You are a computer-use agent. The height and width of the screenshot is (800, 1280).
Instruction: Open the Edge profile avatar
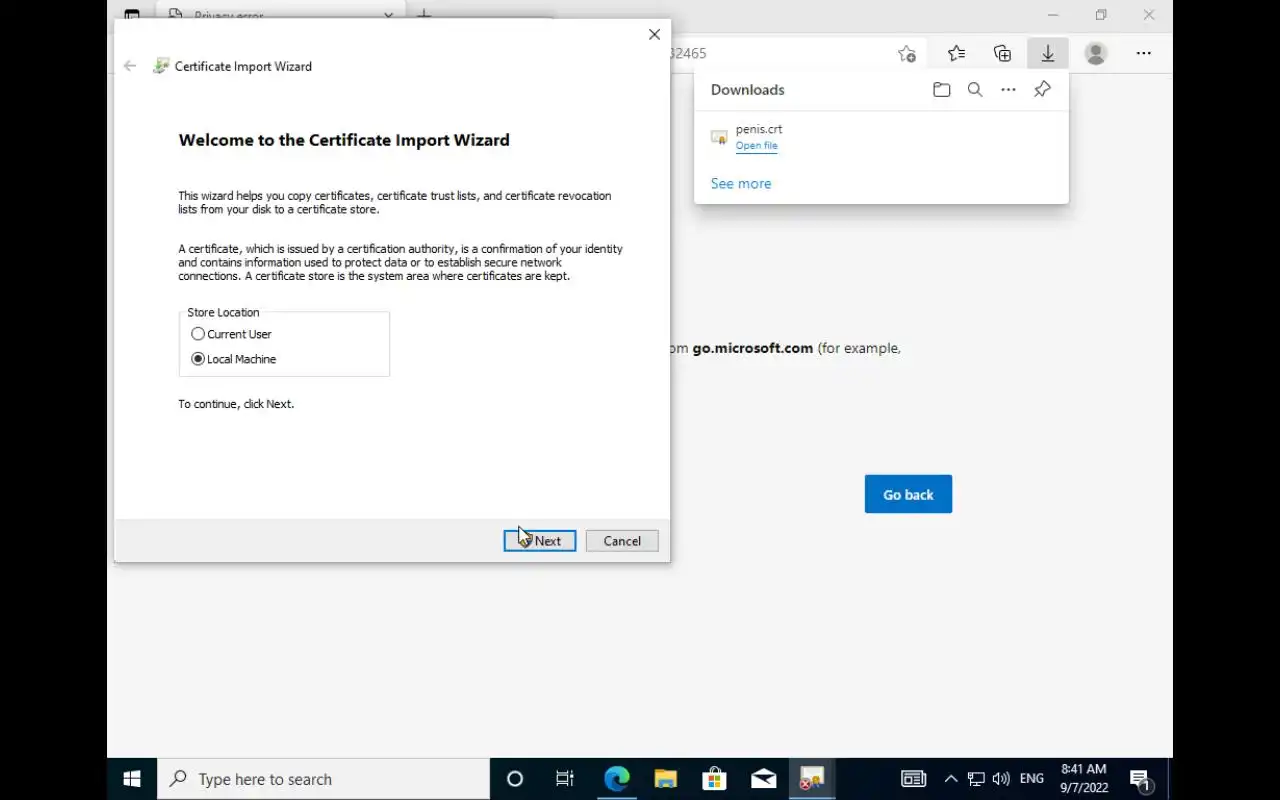pos(1096,53)
